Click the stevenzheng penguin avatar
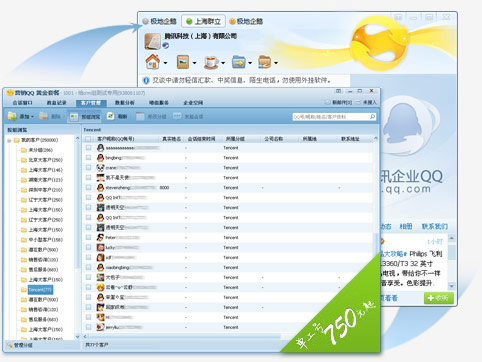Image resolution: width=482 pixels, height=362 pixels. pos(100,188)
